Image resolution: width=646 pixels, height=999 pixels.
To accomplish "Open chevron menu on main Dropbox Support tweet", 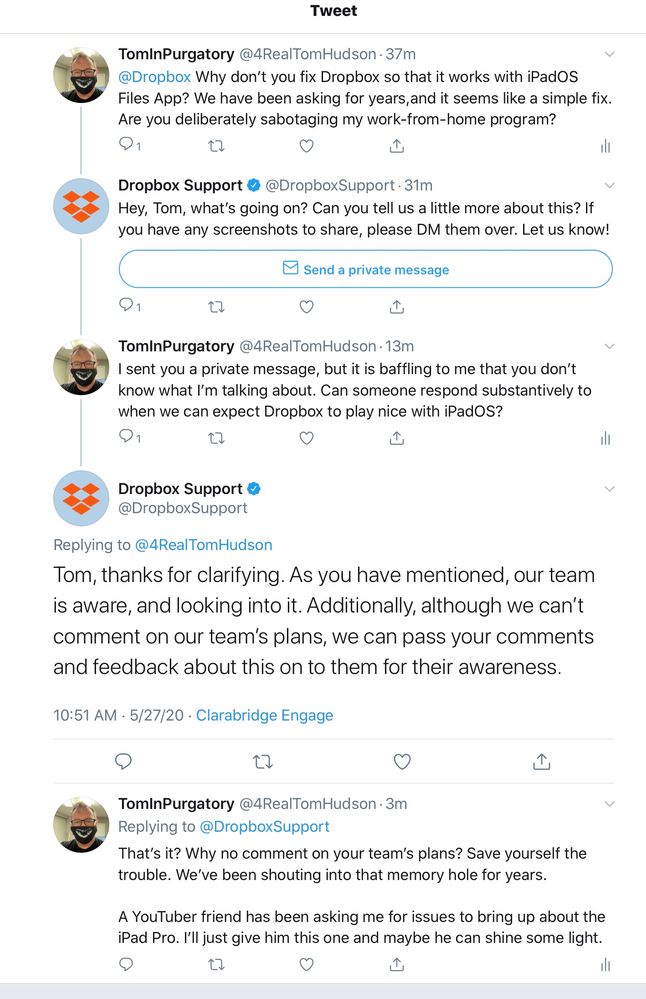I will [609, 489].
